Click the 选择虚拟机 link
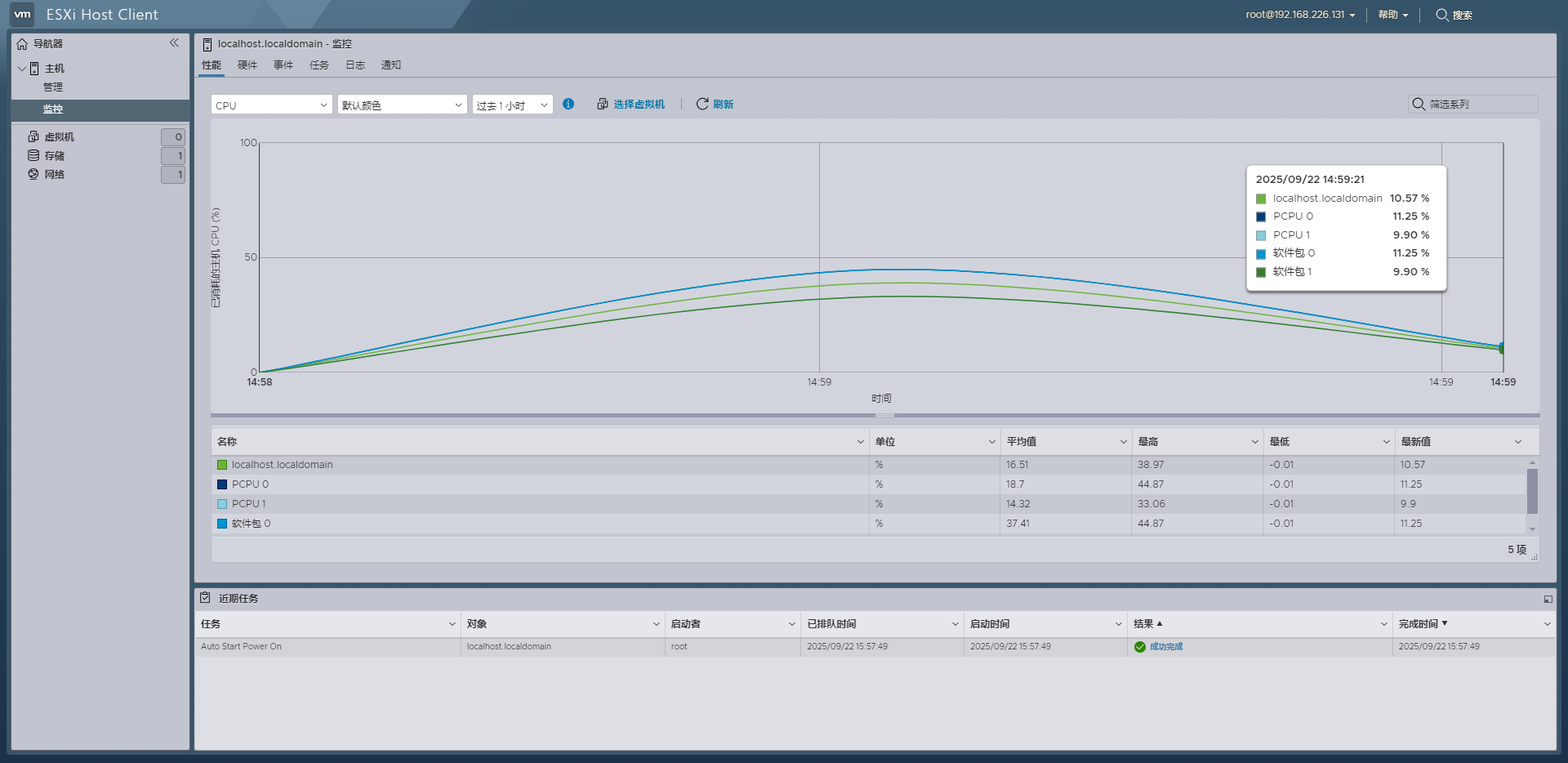Viewport: 1568px width, 763px height. coord(640,104)
